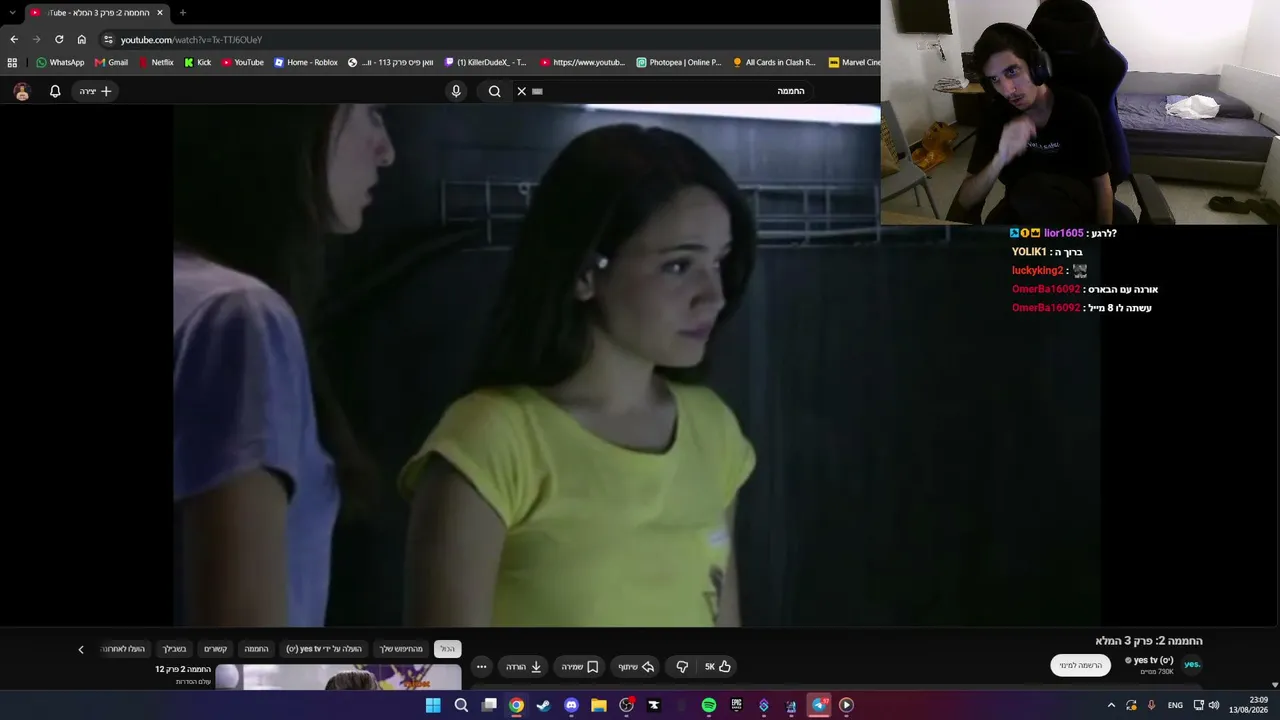This screenshot has width=1280, height=720.
Task: Reload the YouTube page
Action: click(x=59, y=39)
